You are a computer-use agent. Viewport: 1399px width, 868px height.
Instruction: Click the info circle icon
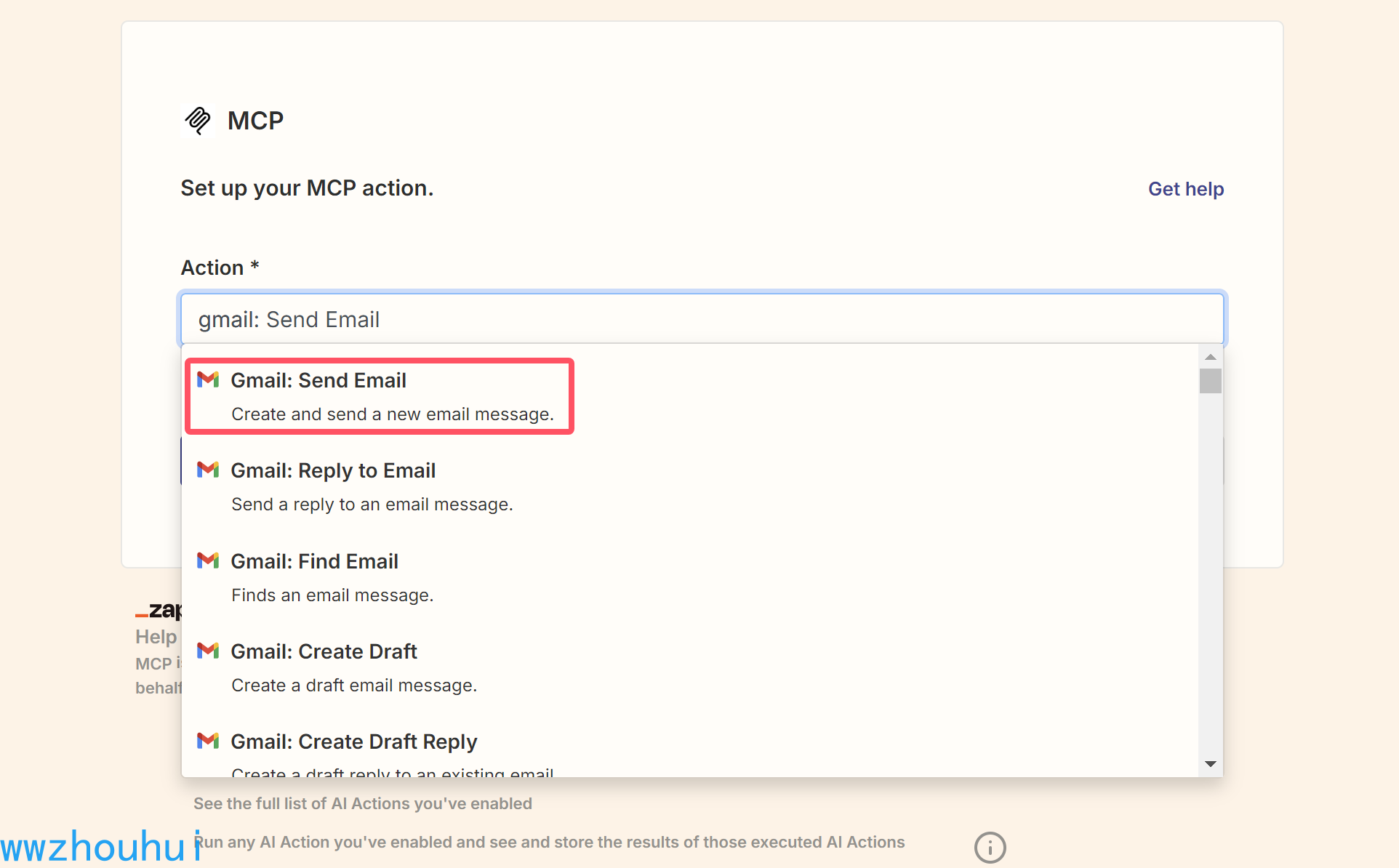point(990,847)
